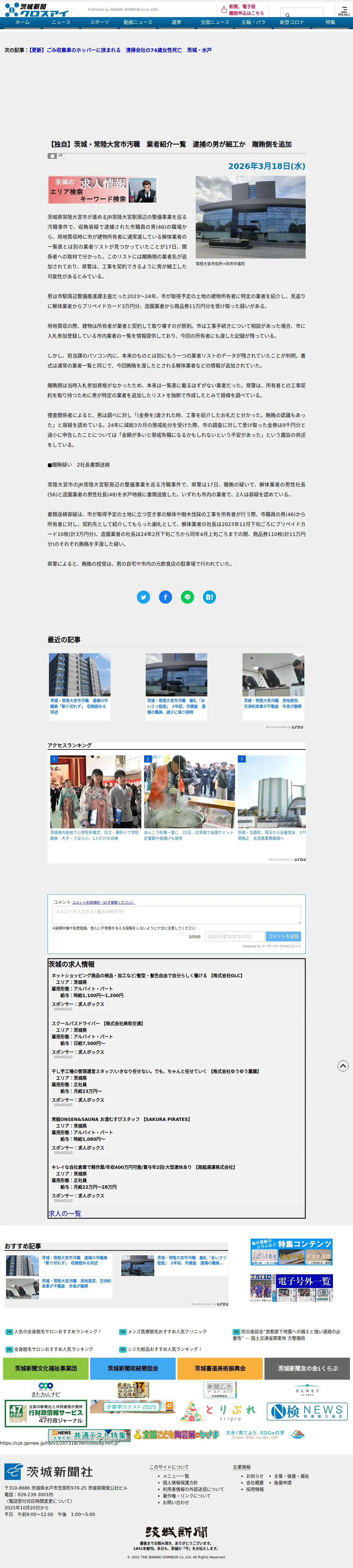Click footer link 採用情報
The height and width of the screenshot is (1568, 353).
click(x=255, y=1490)
